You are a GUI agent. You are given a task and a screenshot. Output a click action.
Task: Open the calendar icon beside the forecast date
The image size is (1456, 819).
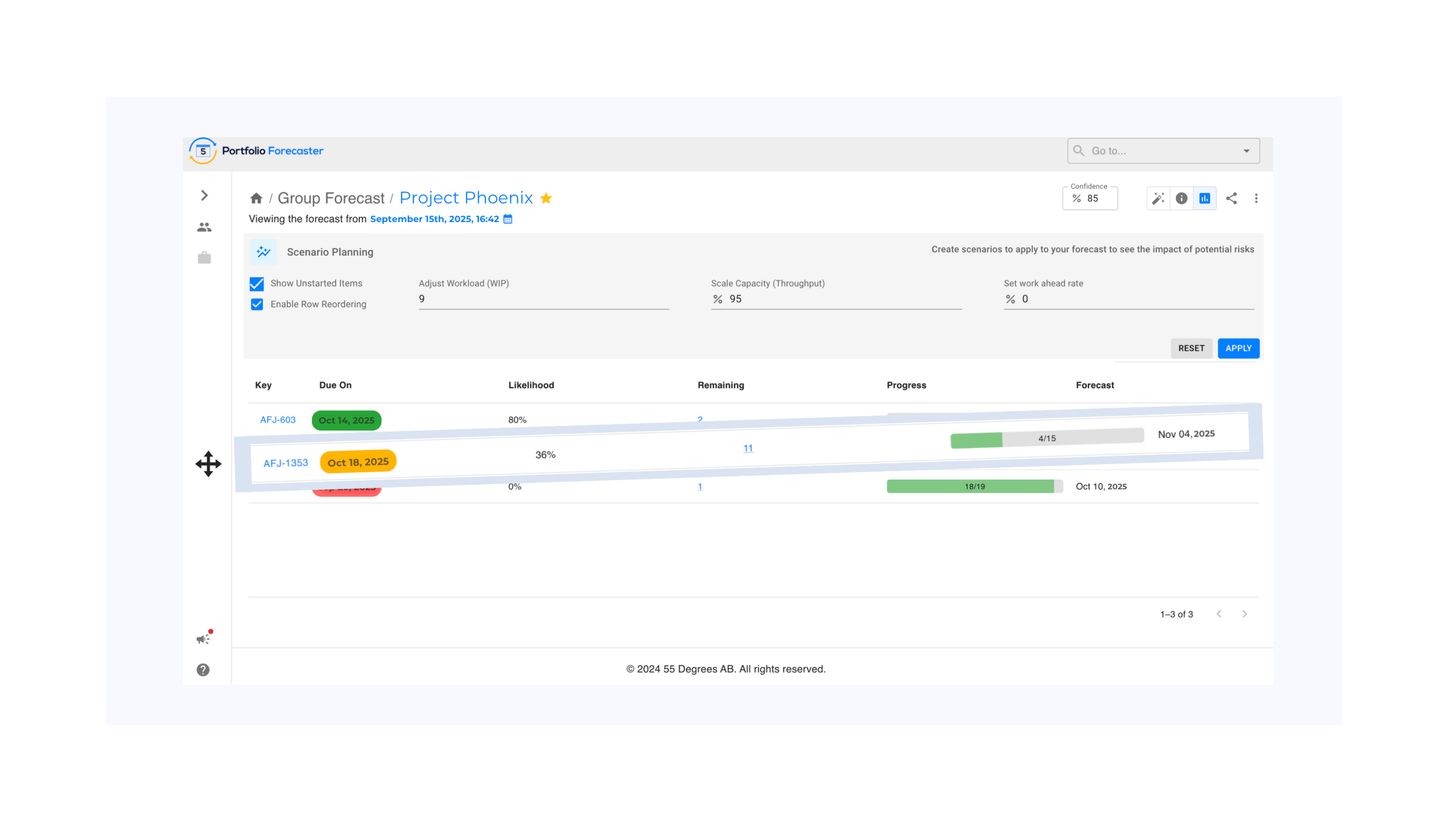click(x=508, y=219)
